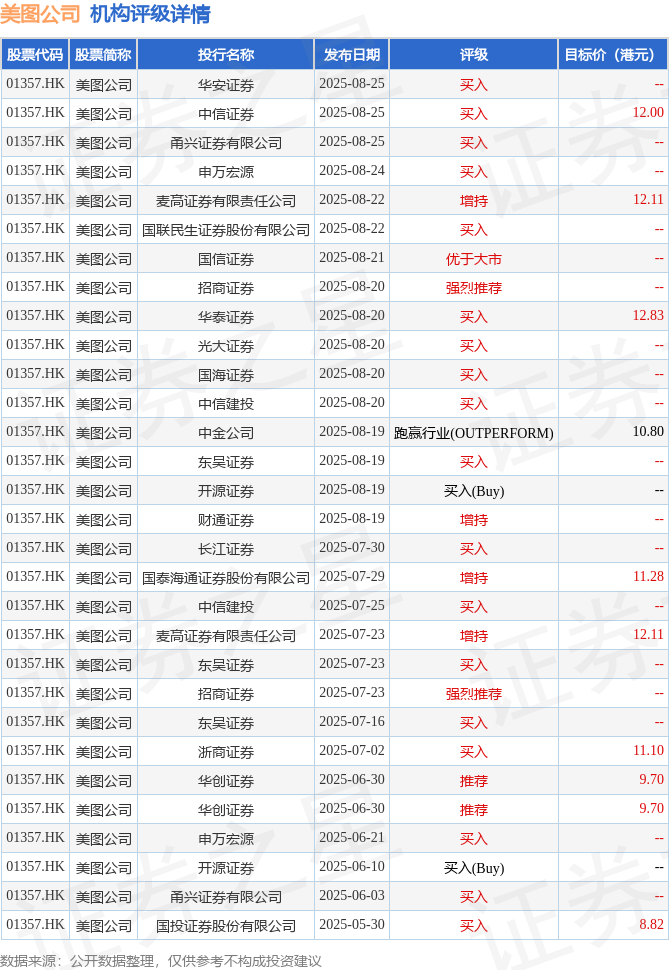Viewport: 669px width, 970px height.
Task: Select the date 2025-05-30
Action: point(352,924)
